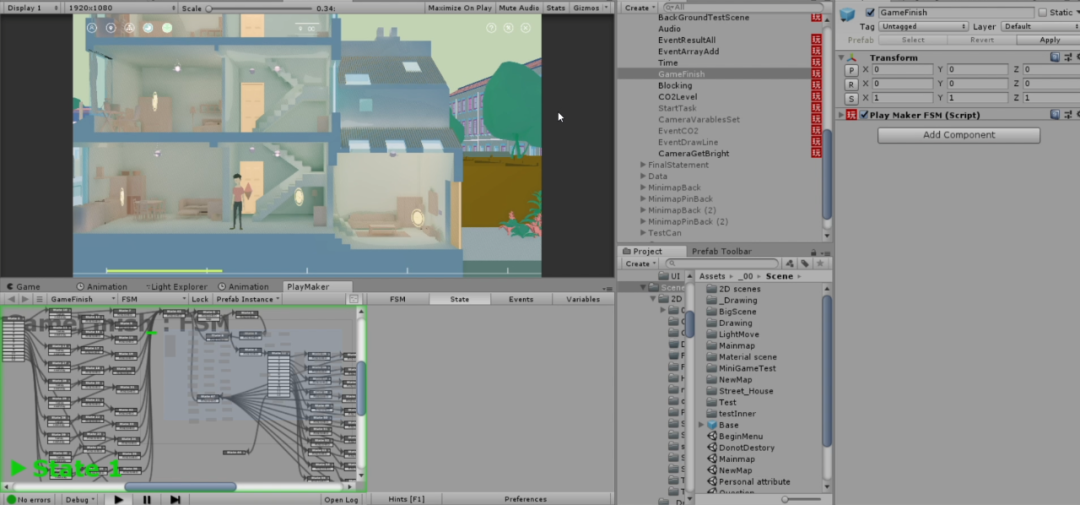
Task: Open Transform component help reference icon
Action: point(1055,57)
